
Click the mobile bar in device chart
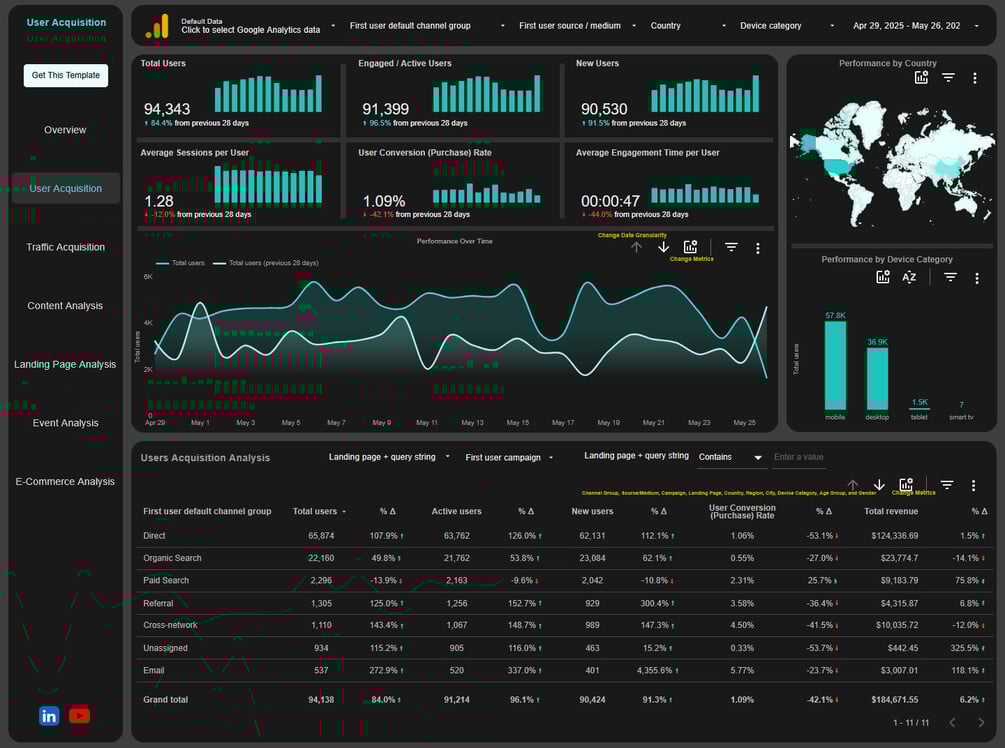tap(835, 365)
